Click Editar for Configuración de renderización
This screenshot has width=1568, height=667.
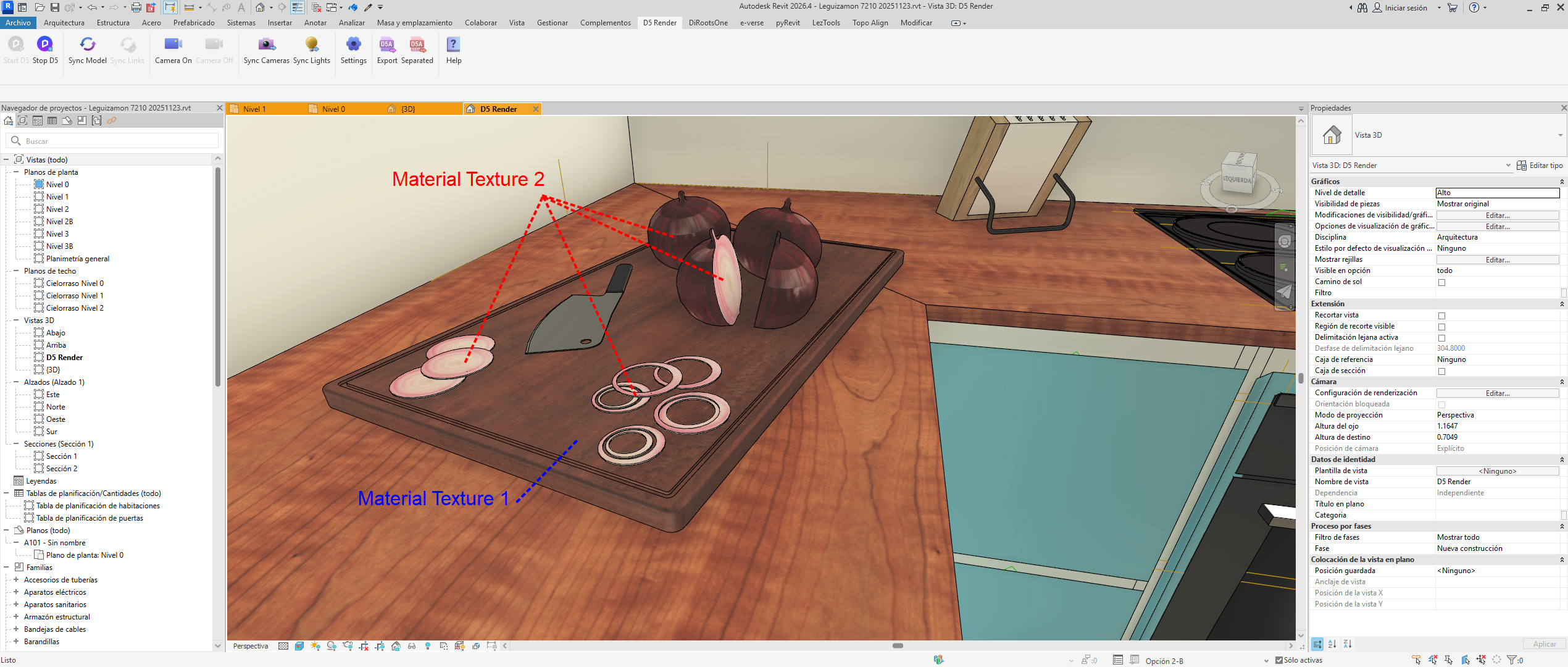click(x=1497, y=393)
